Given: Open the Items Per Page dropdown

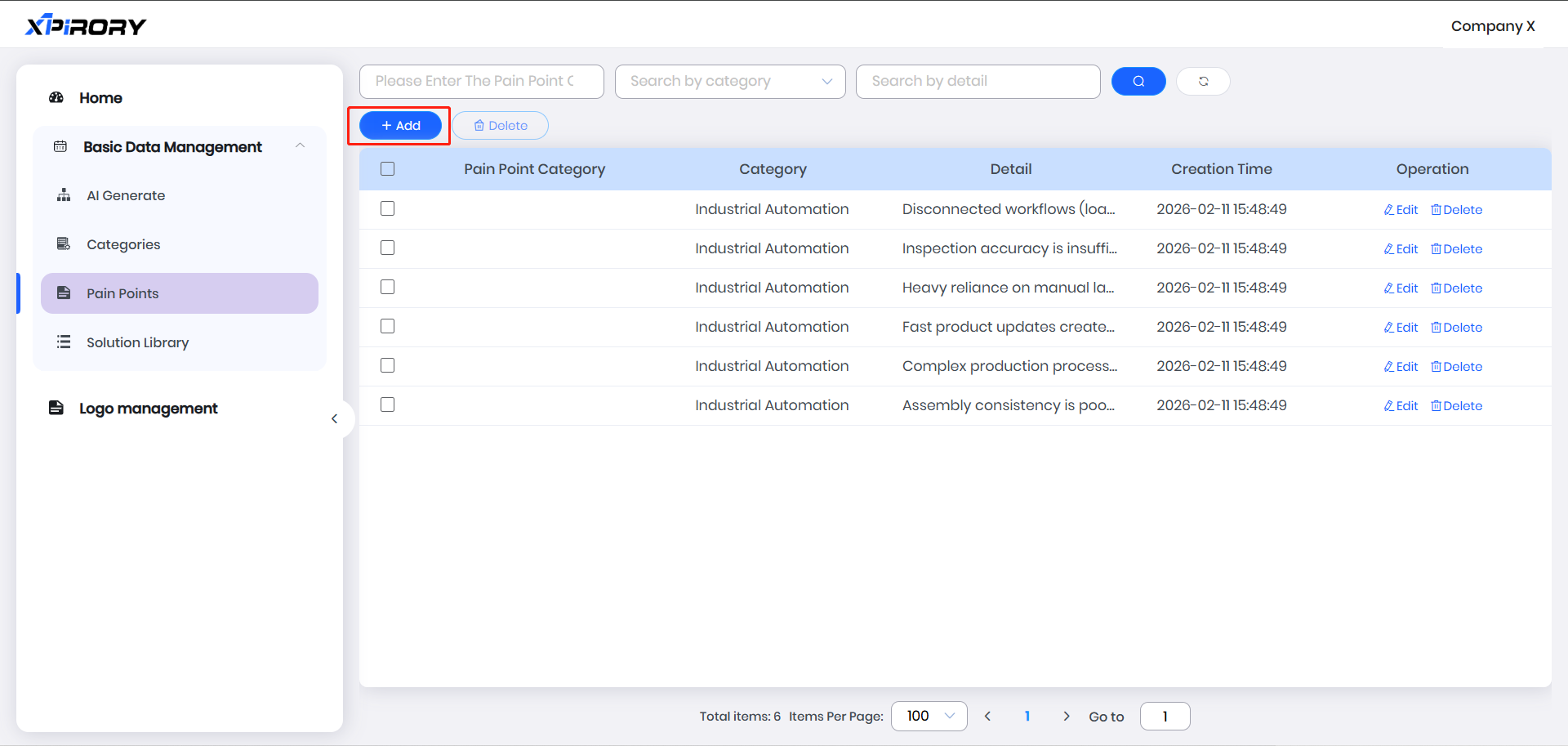Looking at the screenshot, I should pos(929,717).
